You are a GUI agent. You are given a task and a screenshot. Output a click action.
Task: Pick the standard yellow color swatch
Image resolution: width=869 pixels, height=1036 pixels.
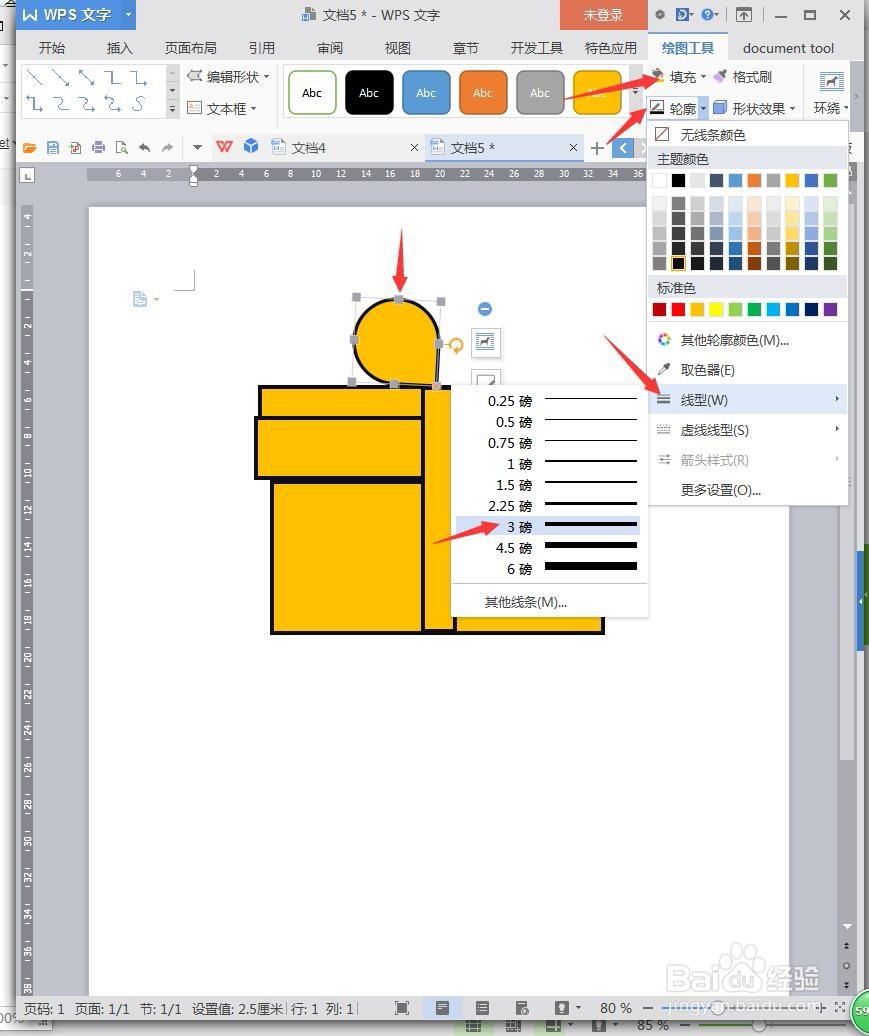716,309
